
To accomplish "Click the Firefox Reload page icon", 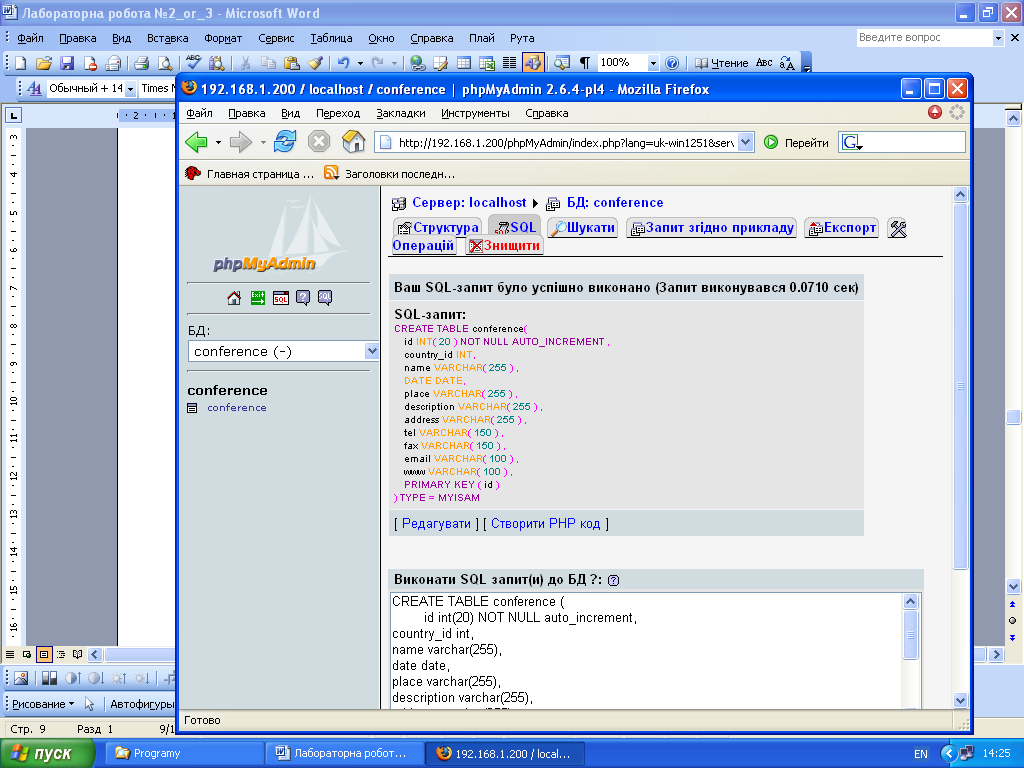I will [x=285, y=142].
